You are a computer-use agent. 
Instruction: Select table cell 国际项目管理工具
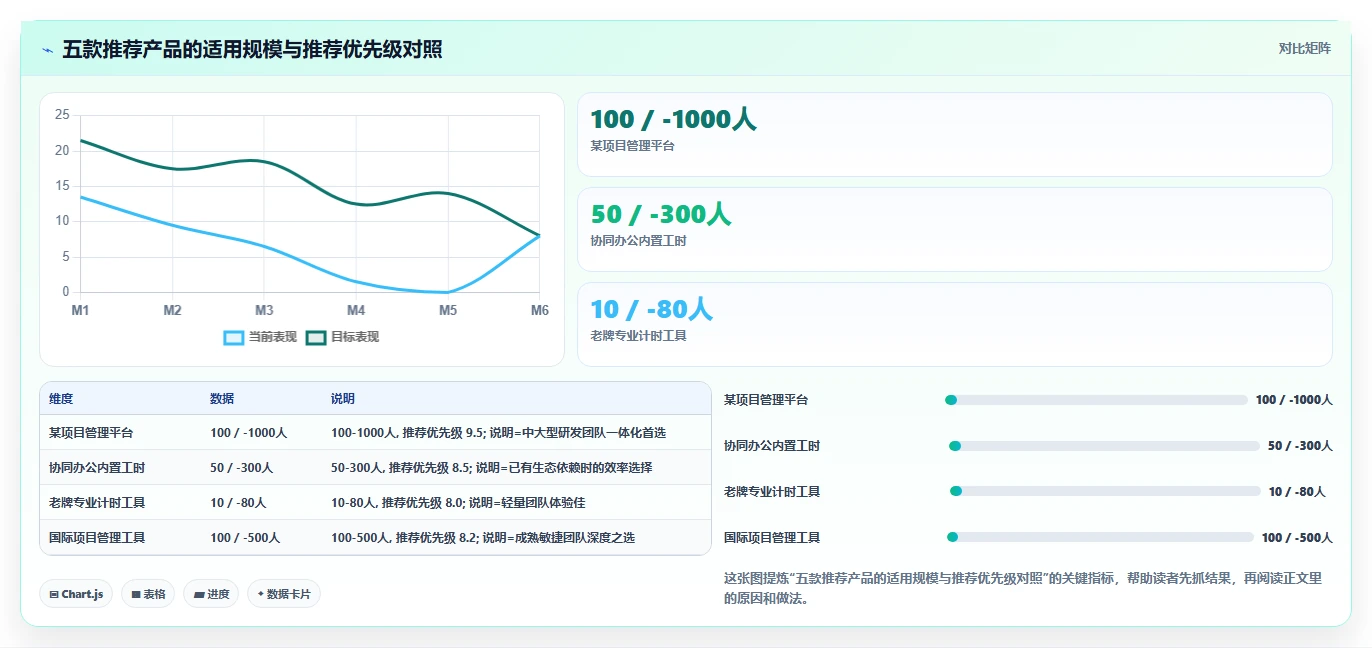(97, 537)
